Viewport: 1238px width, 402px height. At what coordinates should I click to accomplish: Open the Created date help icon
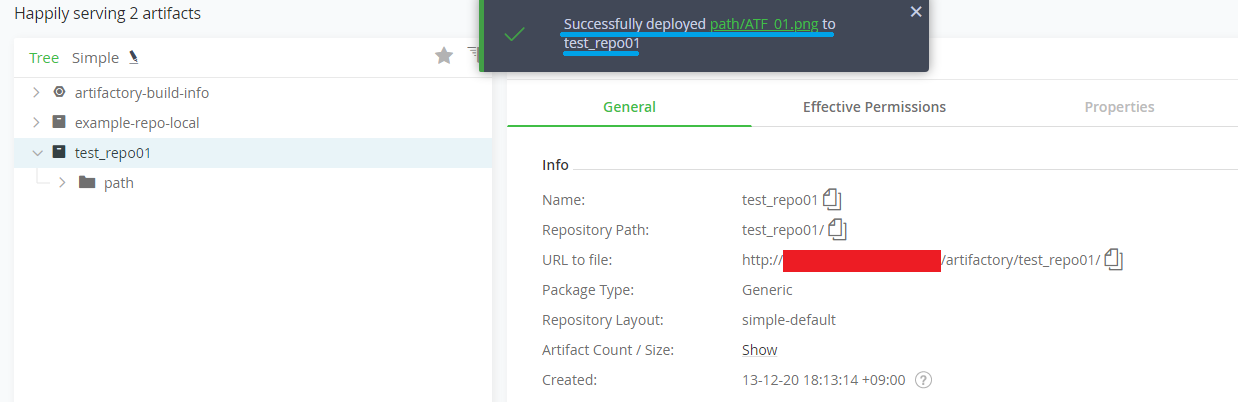tap(924, 380)
